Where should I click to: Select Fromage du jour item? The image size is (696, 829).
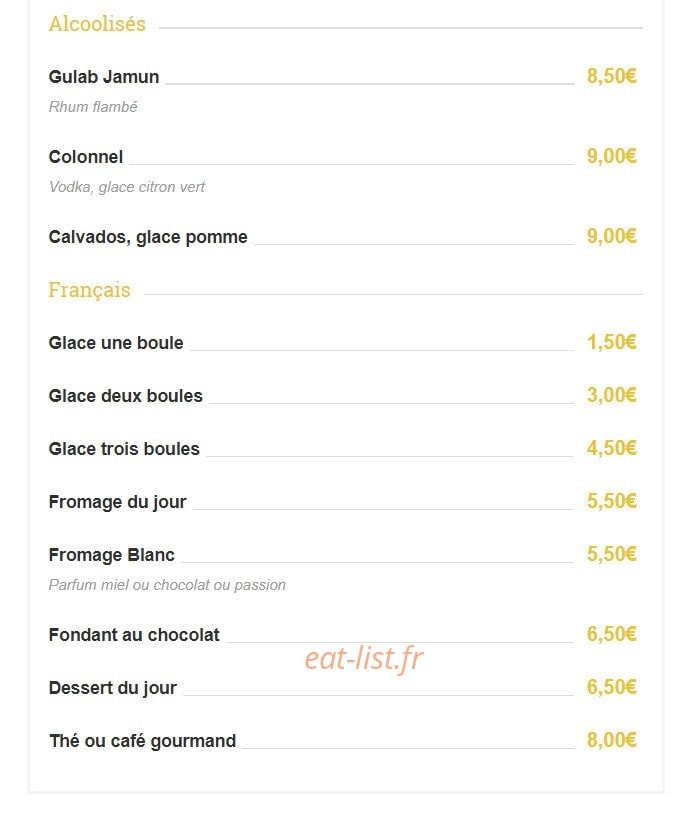coord(117,502)
